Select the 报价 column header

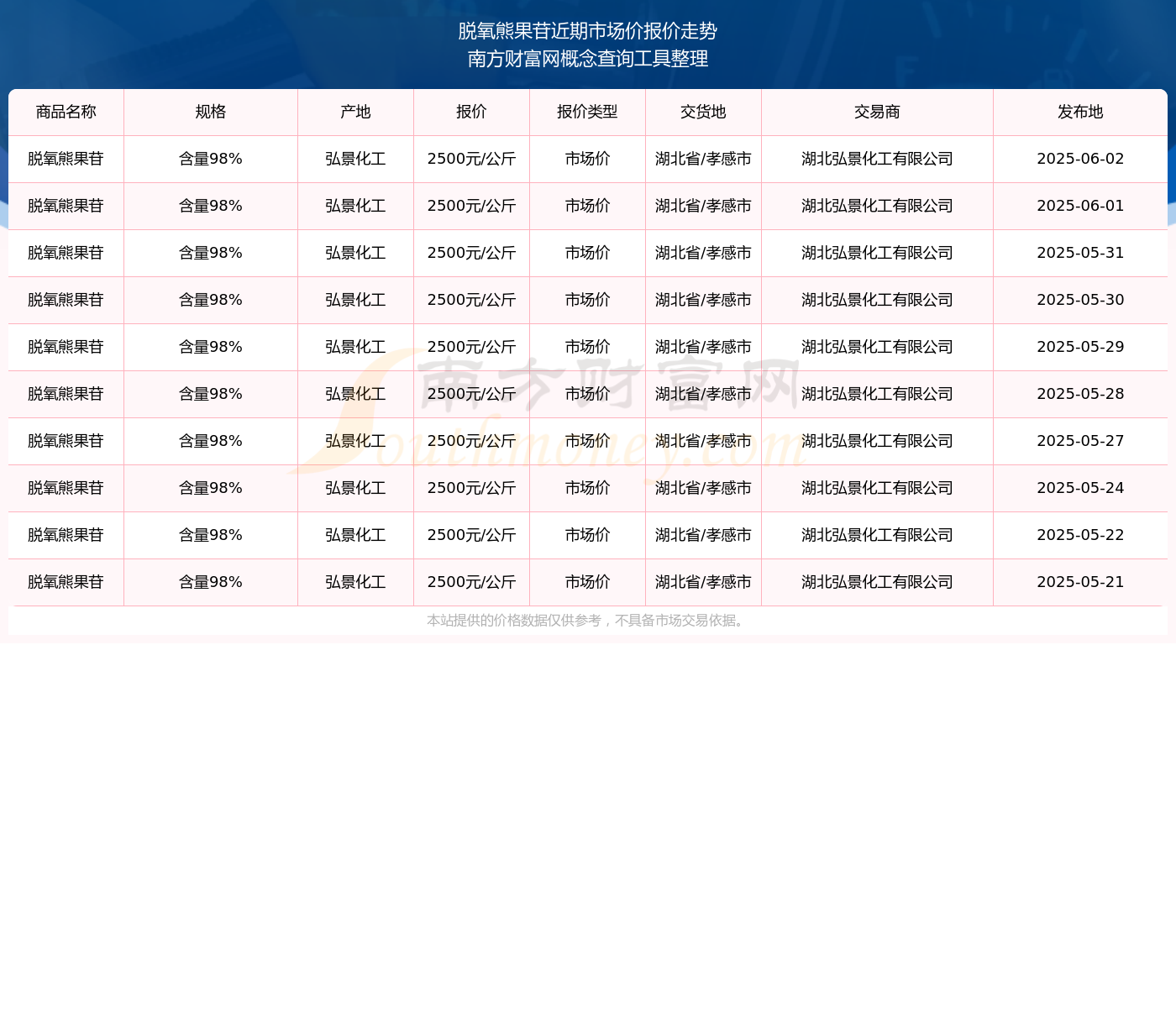pyautogui.click(x=472, y=112)
